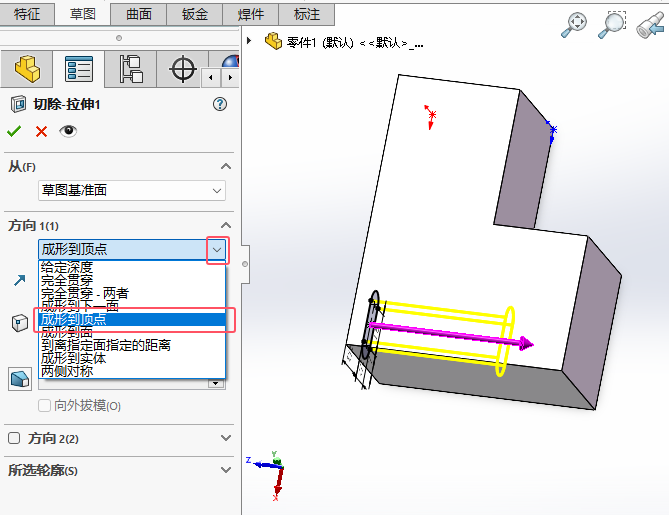The height and width of the screenshot is (515, 669).
Task: Cancel cut-extrude with red X
Action: (41, 131)
